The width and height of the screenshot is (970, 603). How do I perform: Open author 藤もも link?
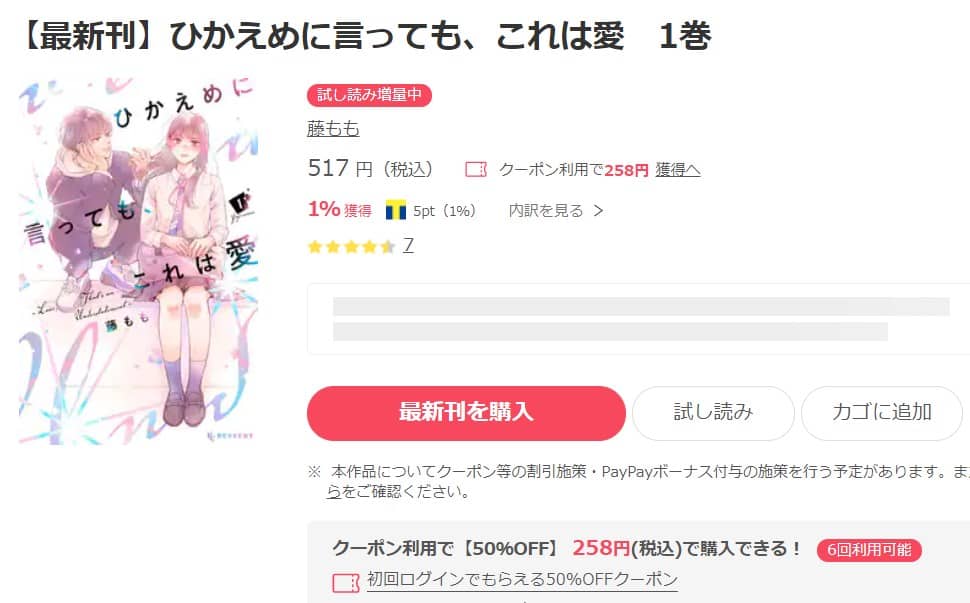333,129
